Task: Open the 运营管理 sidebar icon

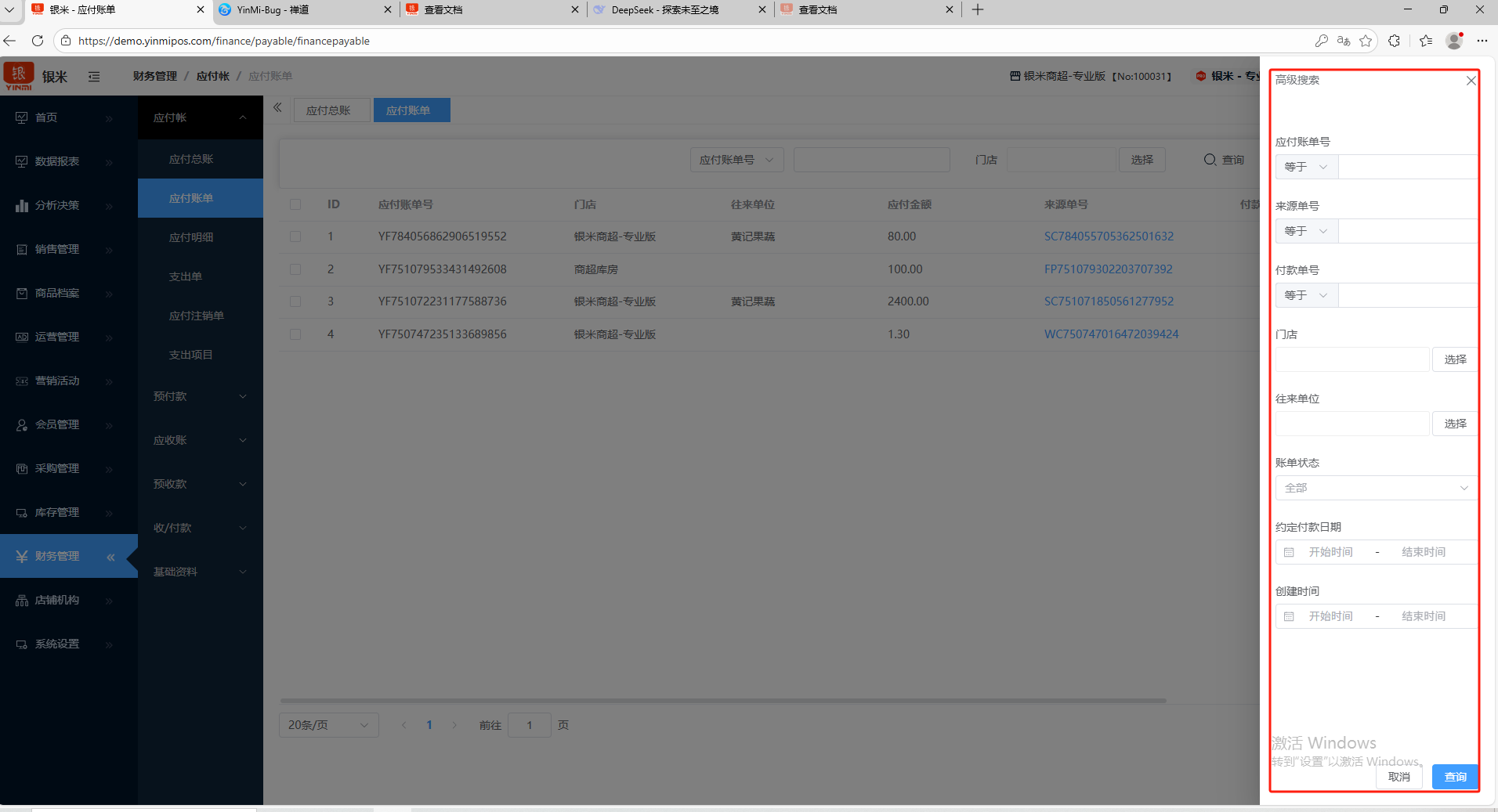Action: click(x=21, y=337)
